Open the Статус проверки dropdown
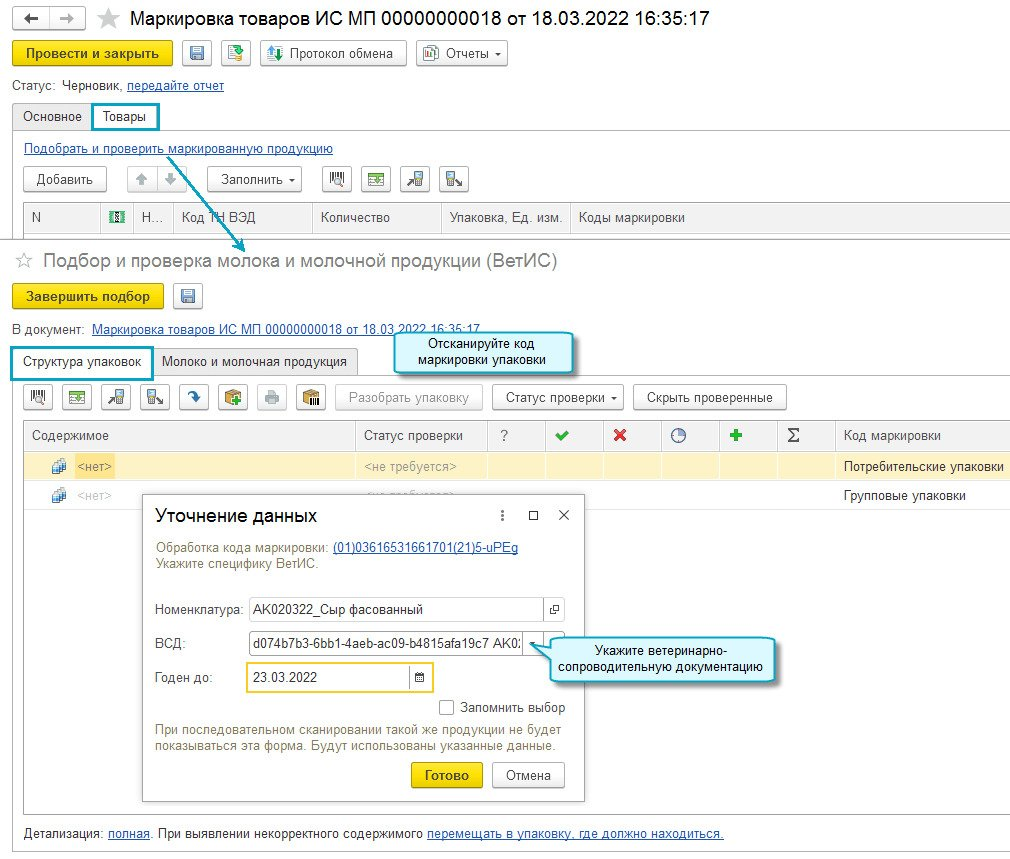Viewport: 1010px width, 859px height. 557,397
